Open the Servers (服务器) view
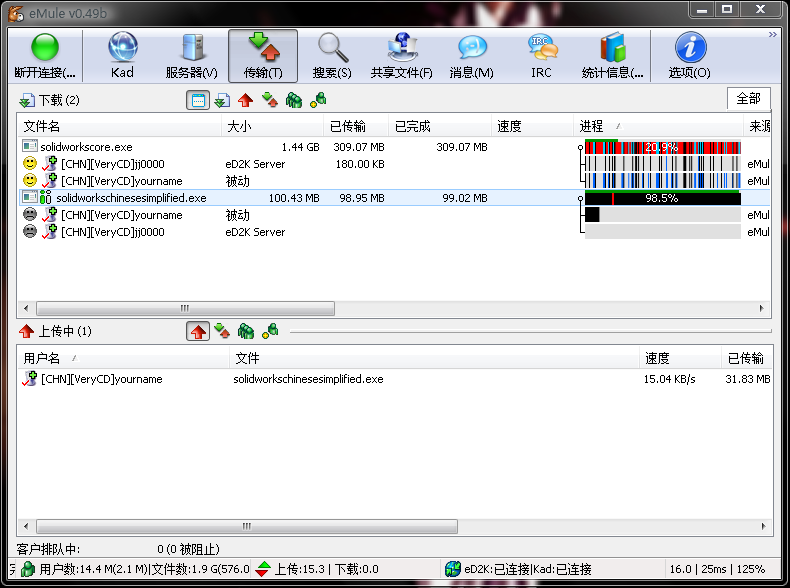This screenshot has height=588, width=790. [192, 55]
